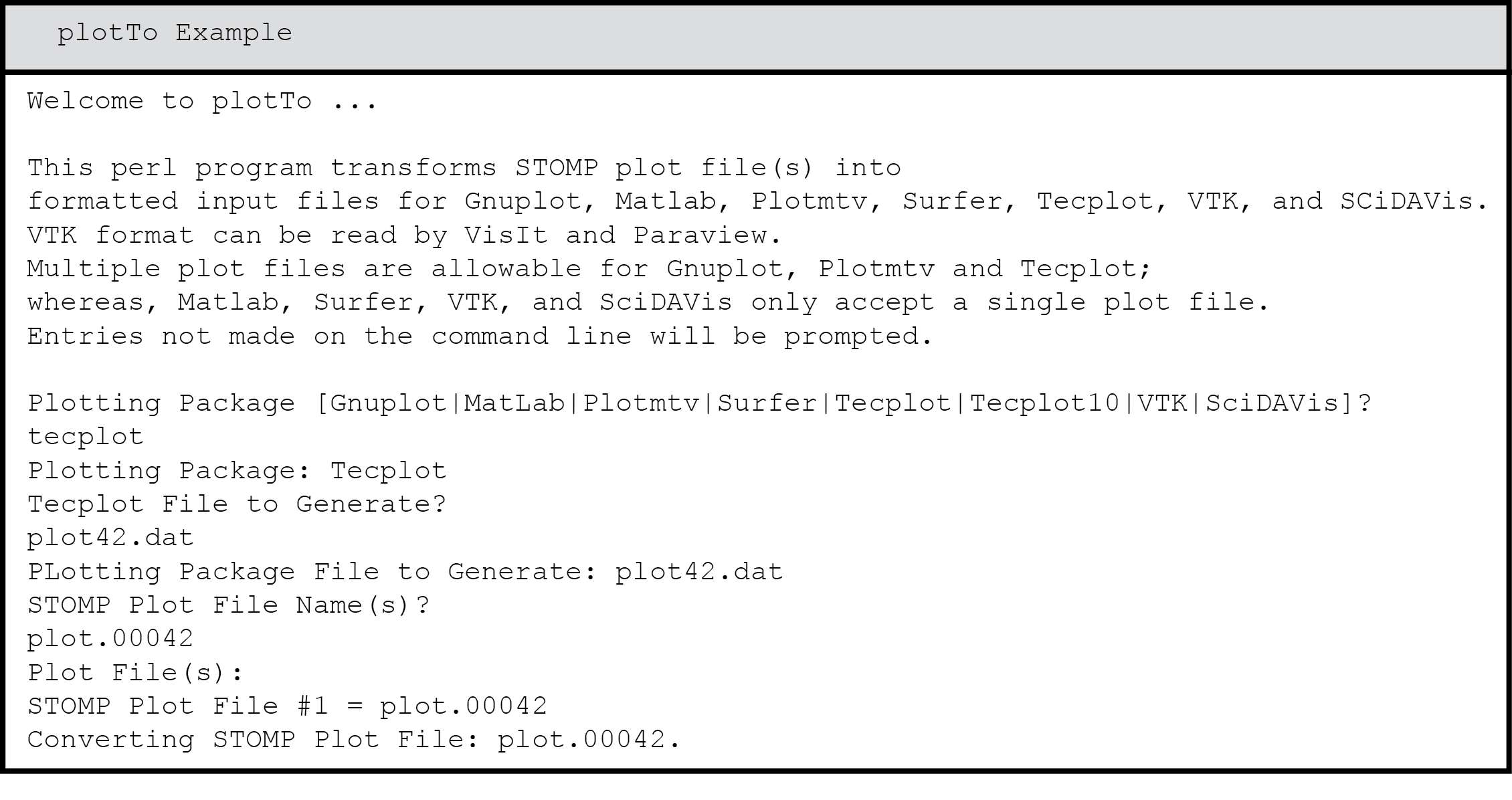
Task: Click 'STOMP Plot File Name(s)?' prompt
Action: tap(229, 605)
